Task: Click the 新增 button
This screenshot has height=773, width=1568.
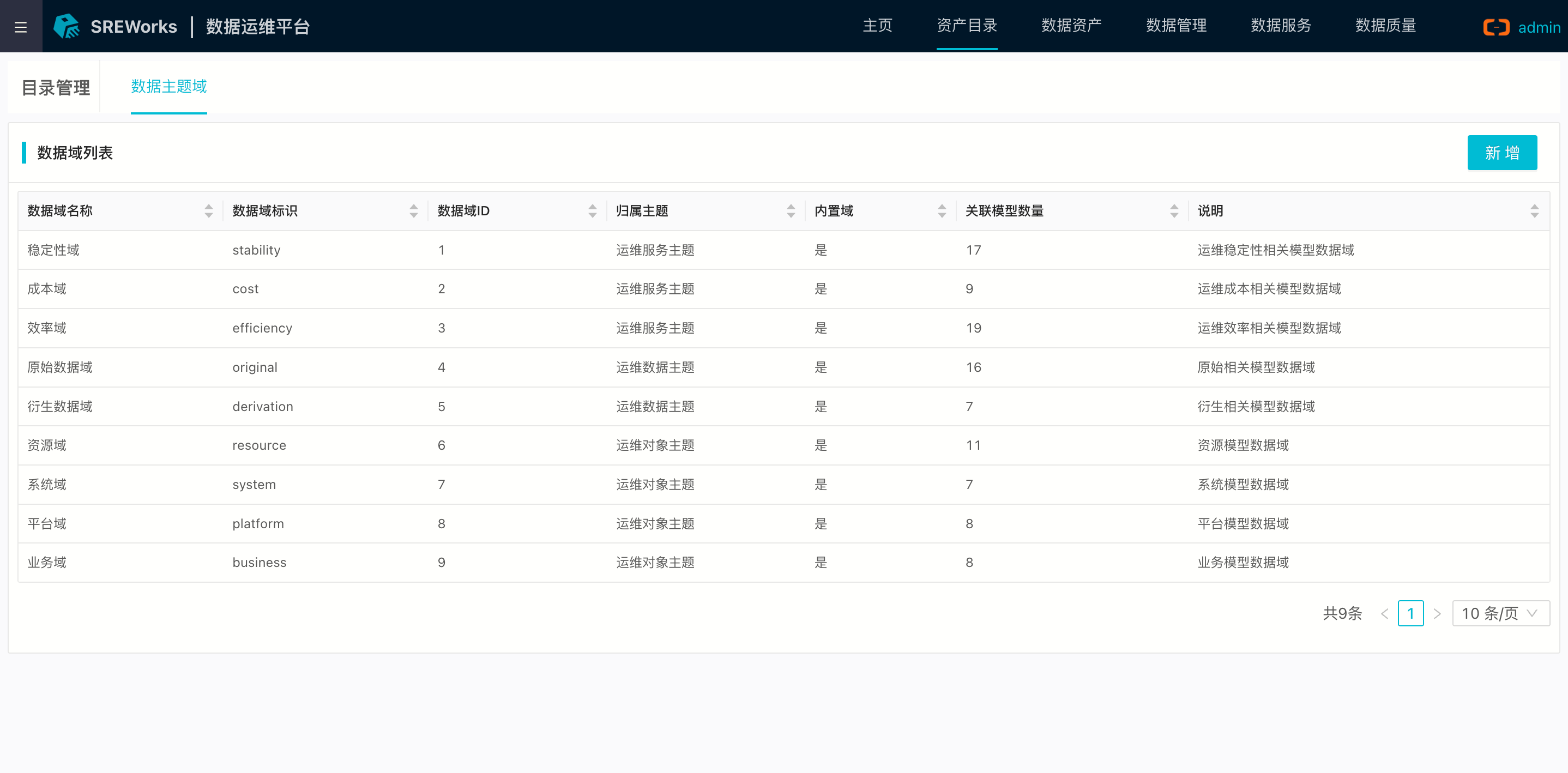Action: point(1501,153)
